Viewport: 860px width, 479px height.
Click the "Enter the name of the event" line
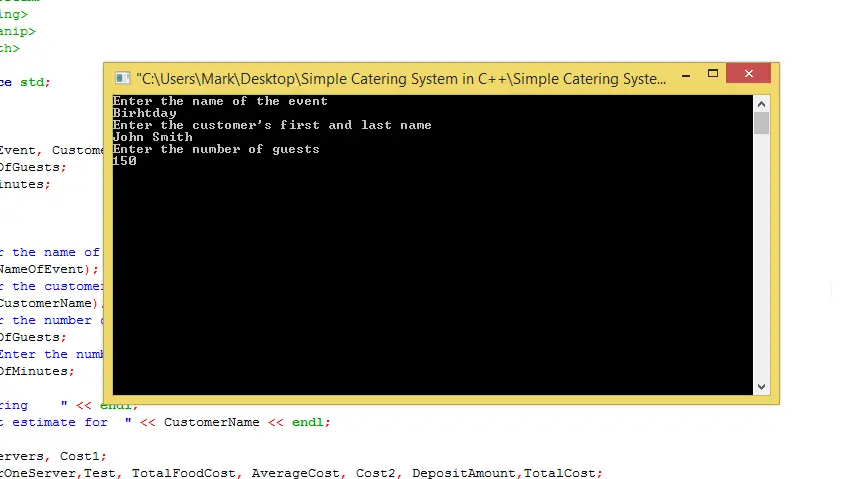[x=220, y=101]
